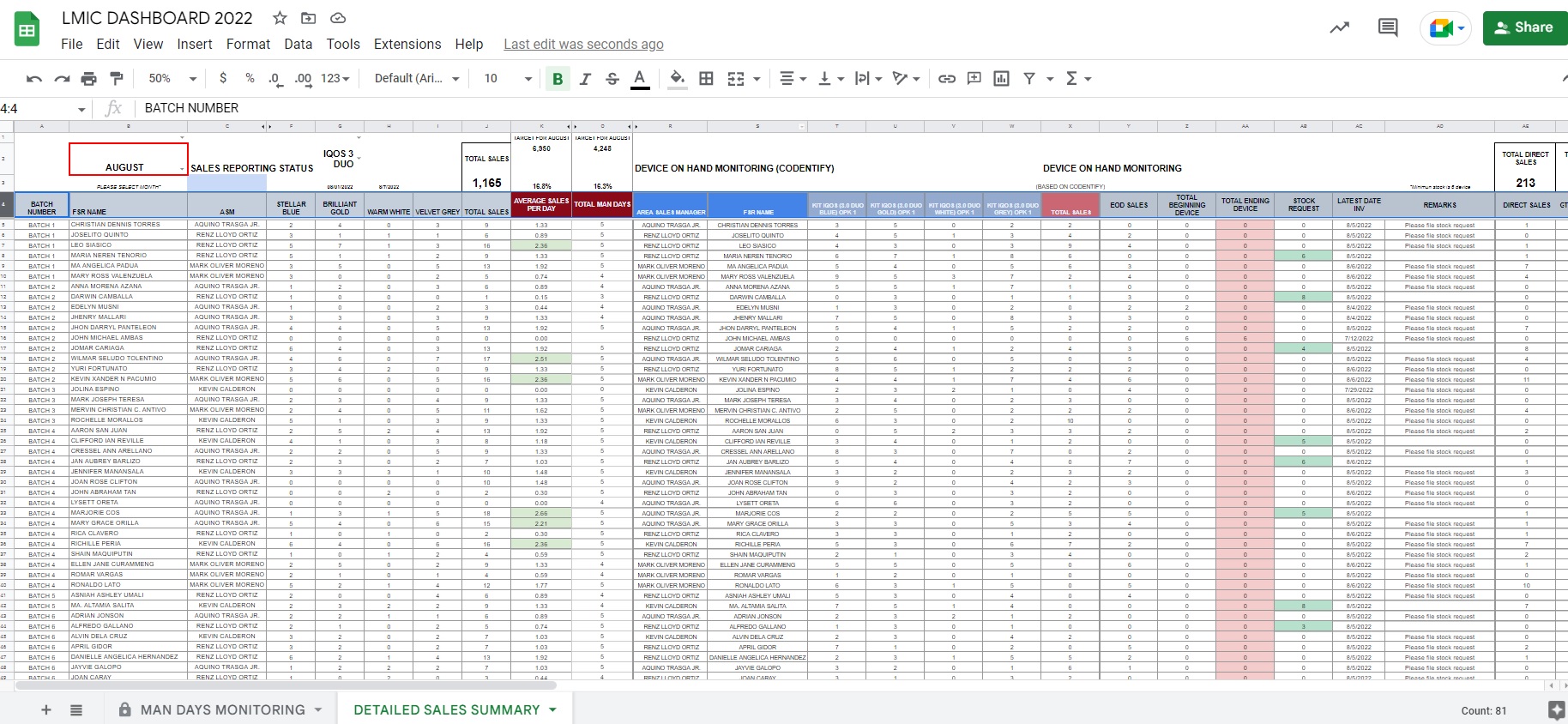Create a filter
1568x724 pixels.
(x=1029, y=79)
